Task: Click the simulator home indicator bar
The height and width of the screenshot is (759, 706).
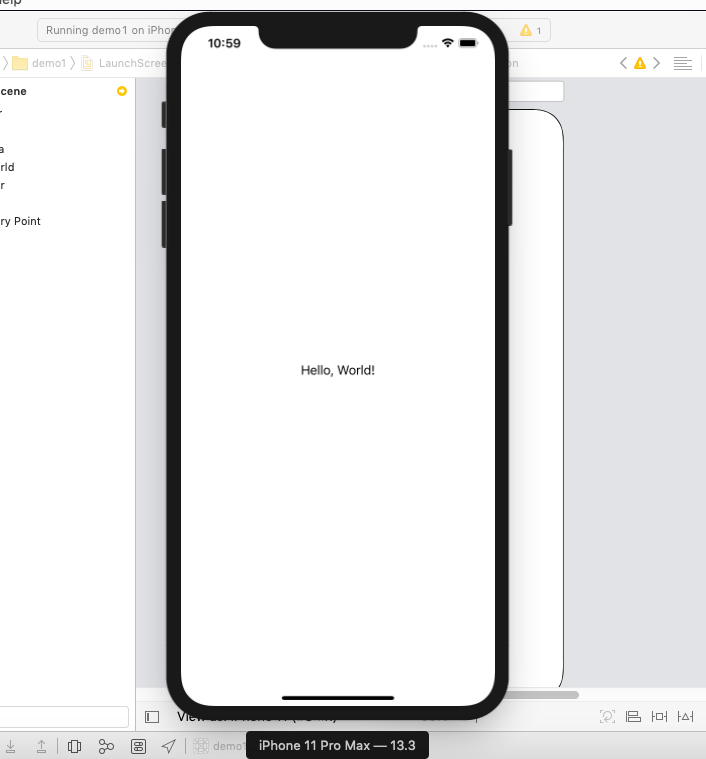Action: coord(338,698)
